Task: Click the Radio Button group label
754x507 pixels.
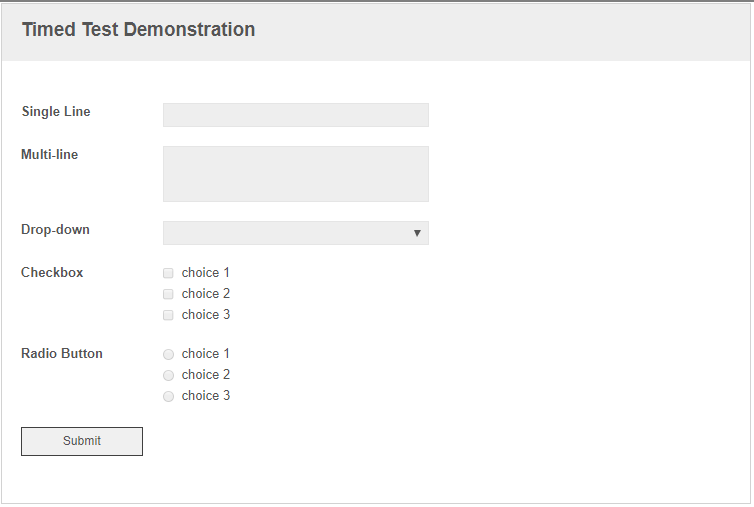Action: tap(62, 354)
